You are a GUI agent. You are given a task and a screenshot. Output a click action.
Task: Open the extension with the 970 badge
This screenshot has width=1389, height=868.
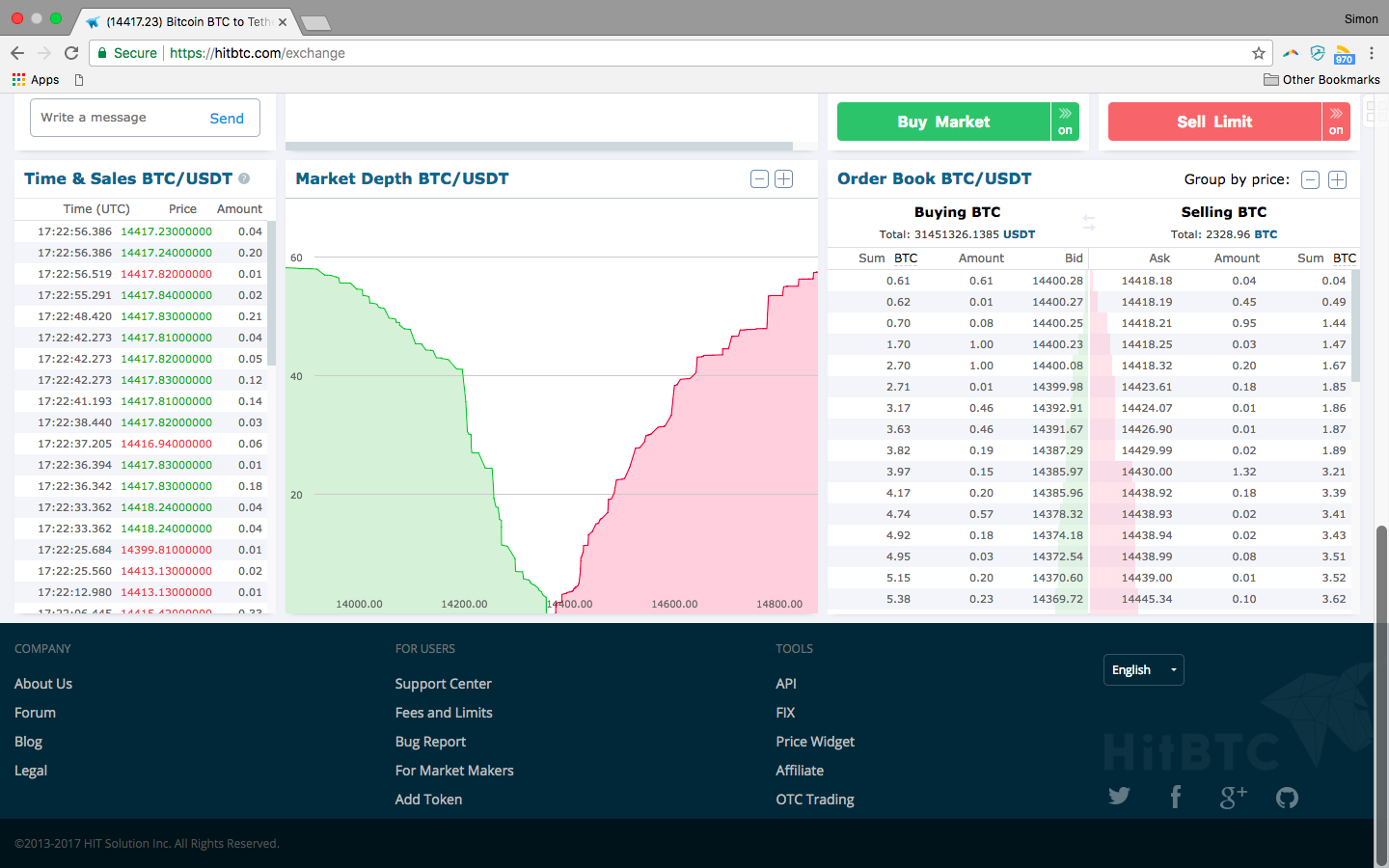[x=1345, y=54]
